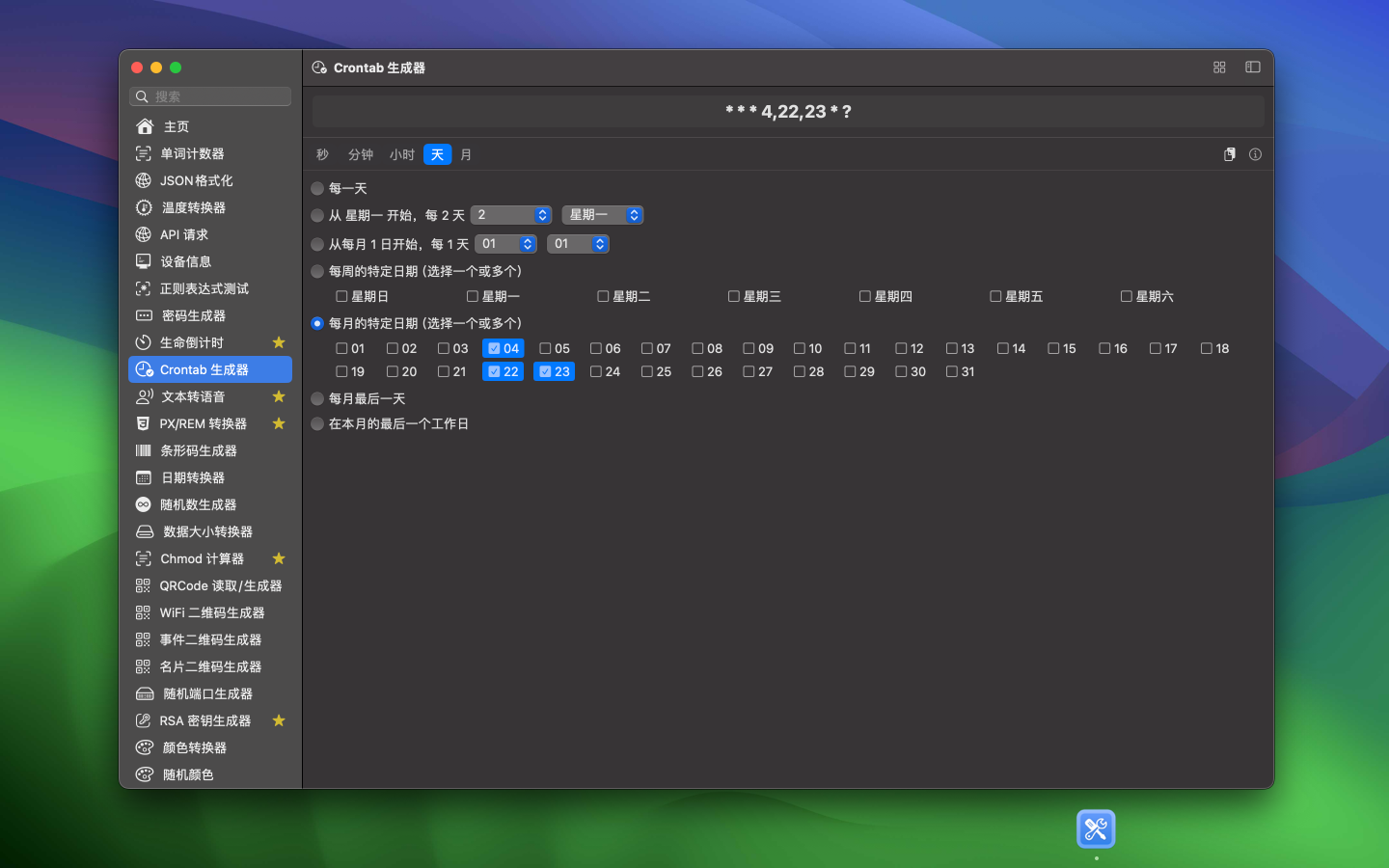The width and height of the screenshot is (1389, 868).
Task: Toggle the sidebar visibility icon
Action: tap(1252, 68)
